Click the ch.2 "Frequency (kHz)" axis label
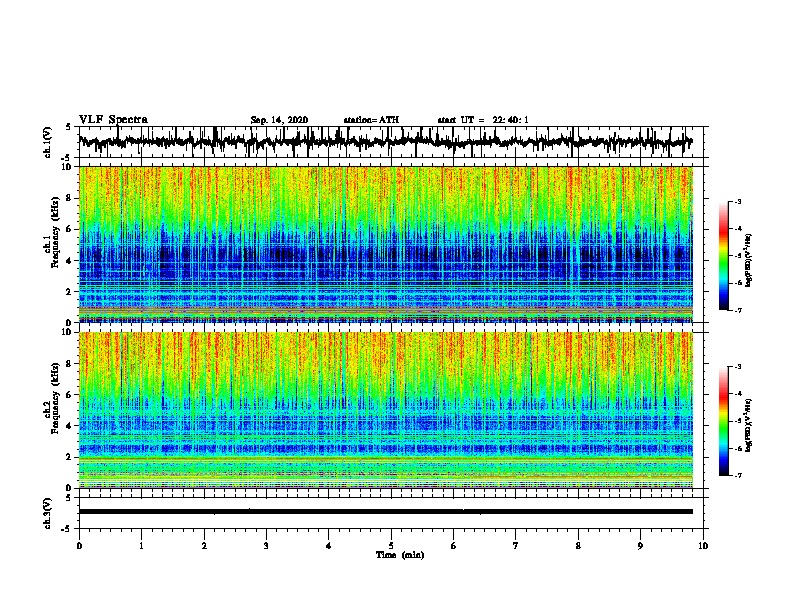The height and width of the screenshot is (612, 792). [55, 397]
